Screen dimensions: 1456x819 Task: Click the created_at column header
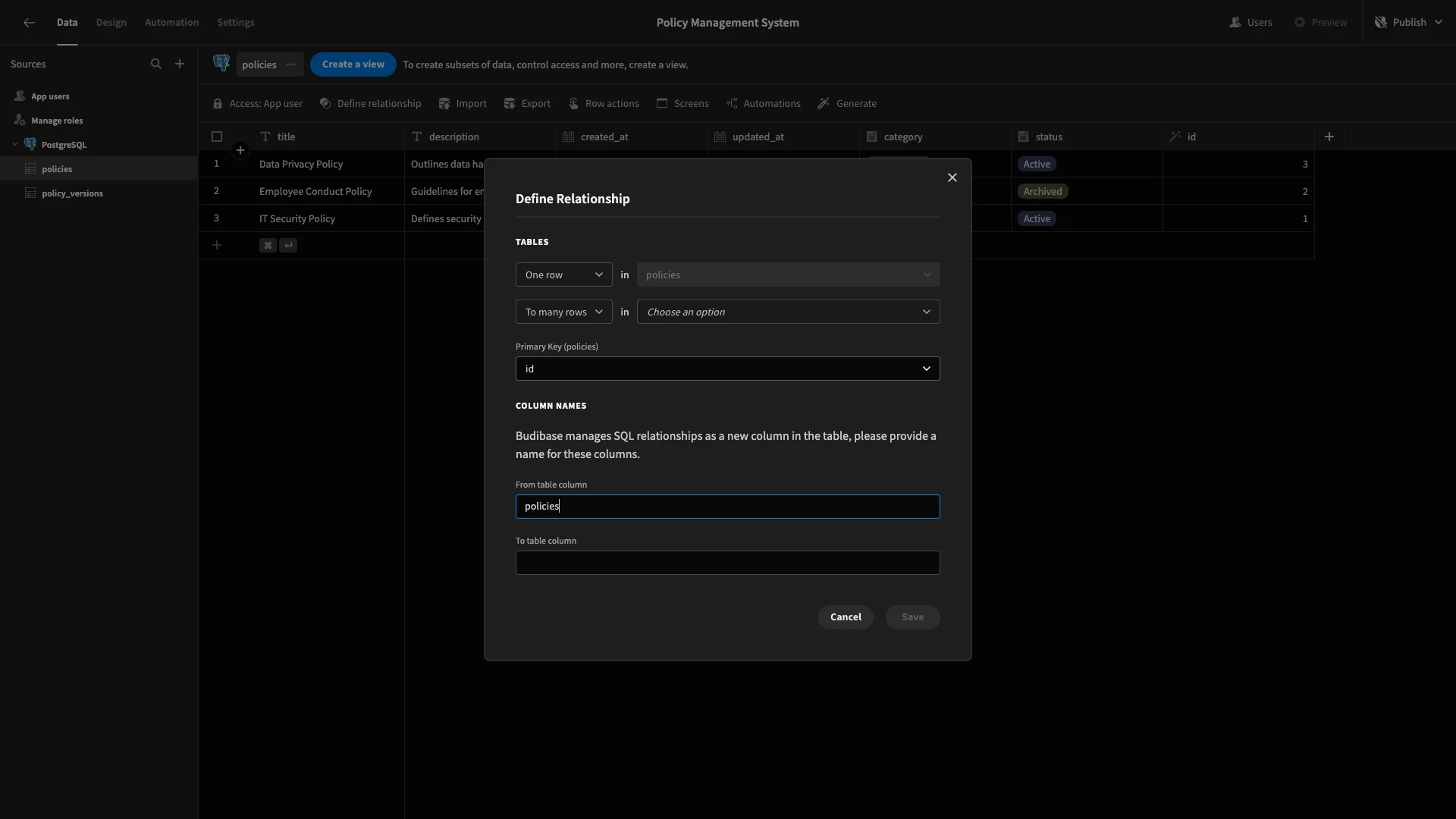click(631, 137)
